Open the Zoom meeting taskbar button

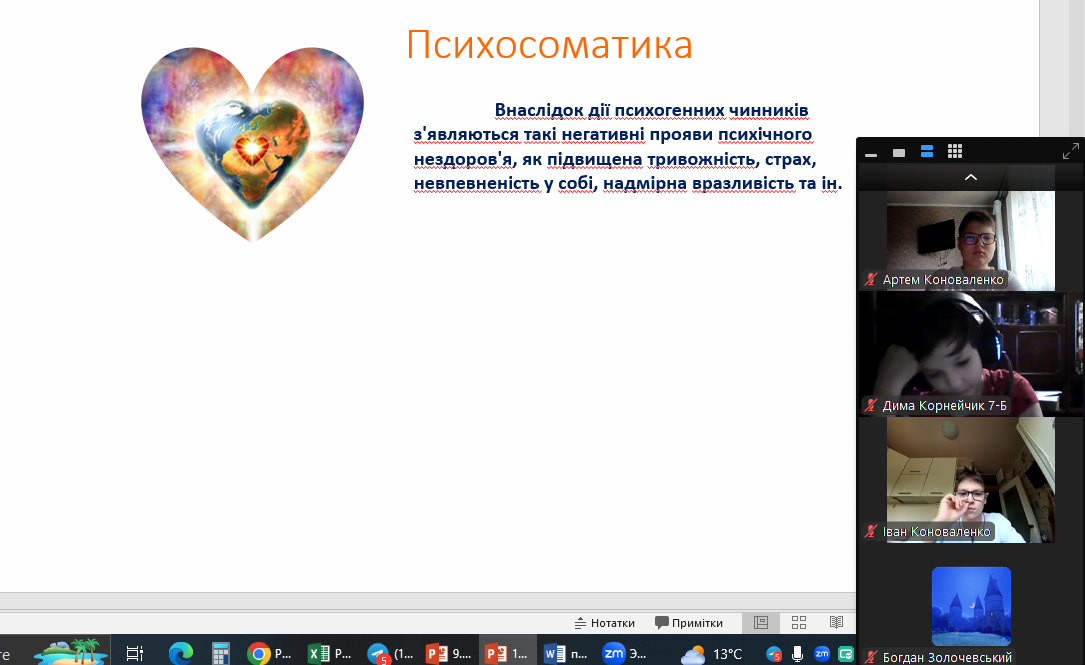click(x=625, y=653)
